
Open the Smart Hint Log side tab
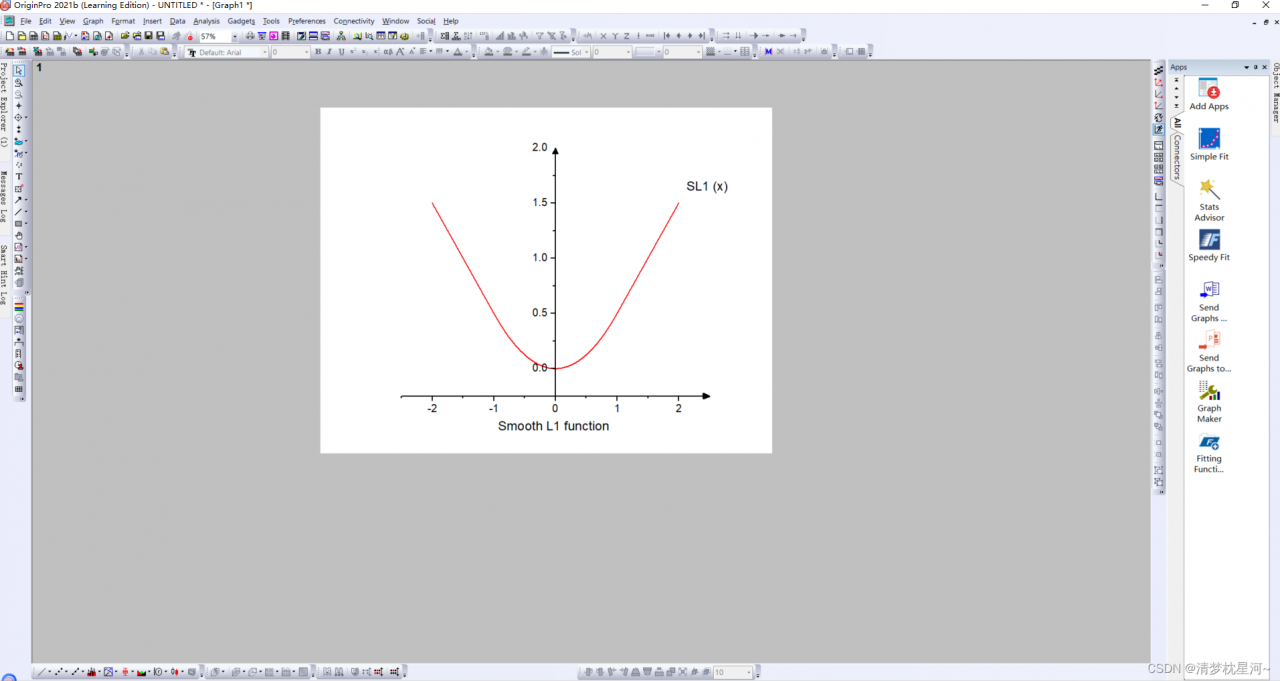click(x=4, y=274)
